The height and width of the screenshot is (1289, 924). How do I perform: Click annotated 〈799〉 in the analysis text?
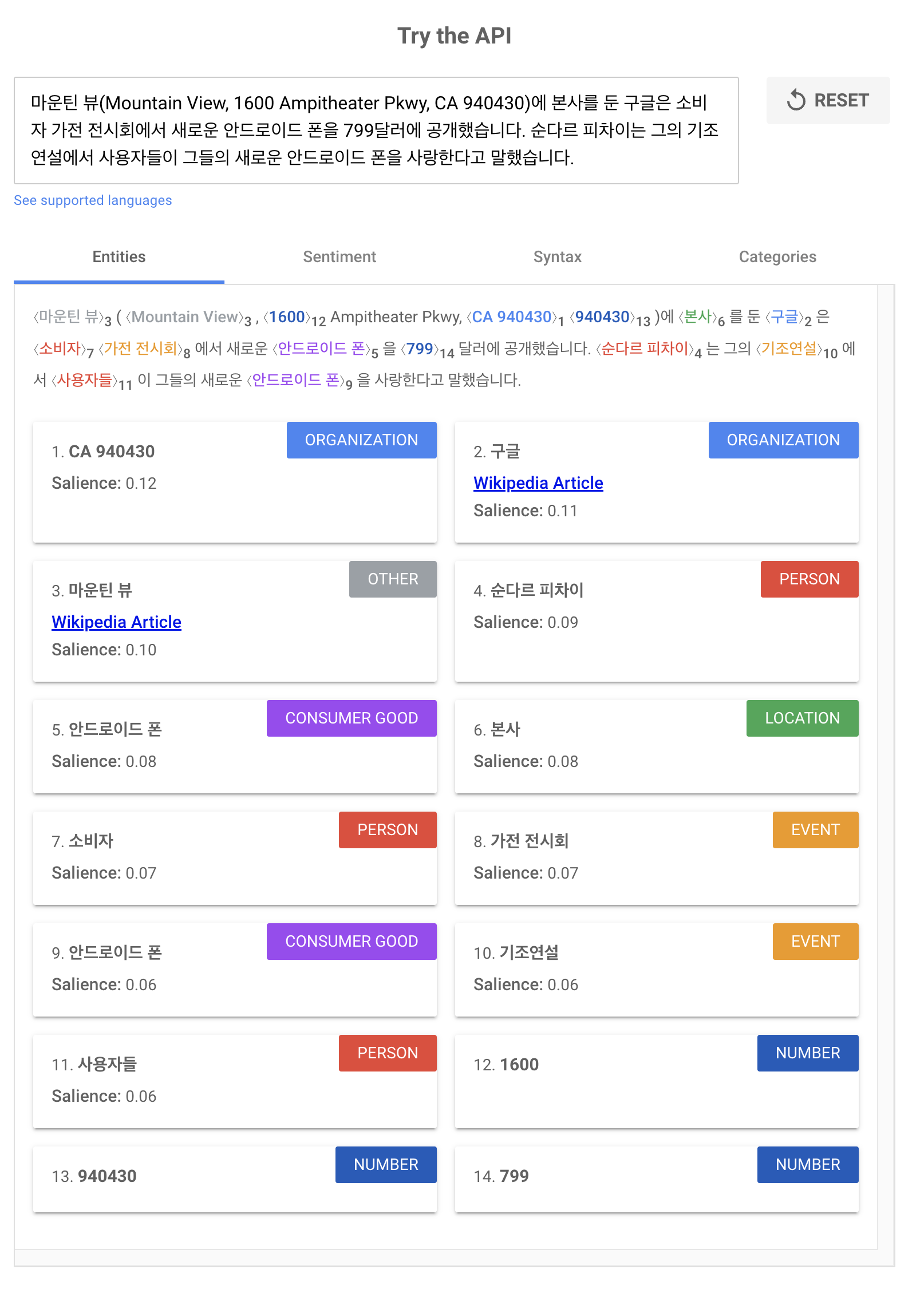pos(420,349)
